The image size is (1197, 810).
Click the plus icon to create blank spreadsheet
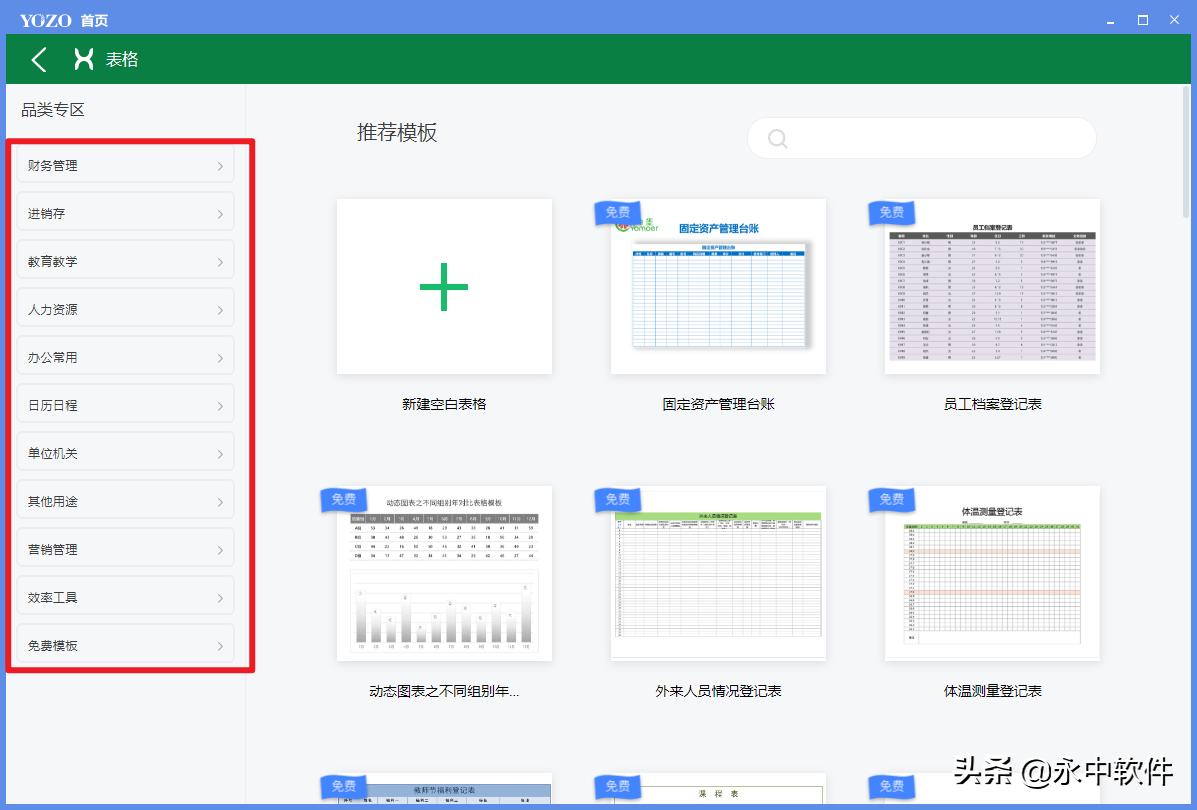click(443, 286)
